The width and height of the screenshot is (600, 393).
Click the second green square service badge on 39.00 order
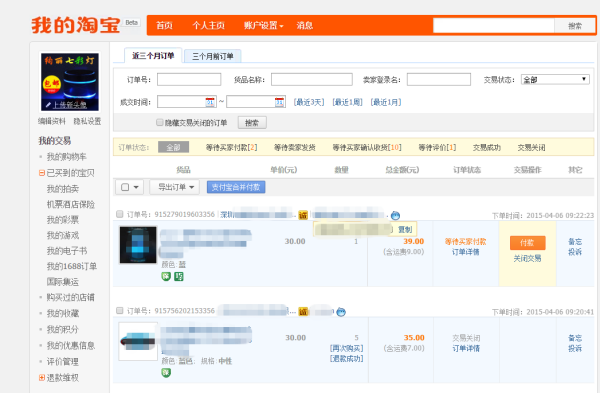pos(179,276)
